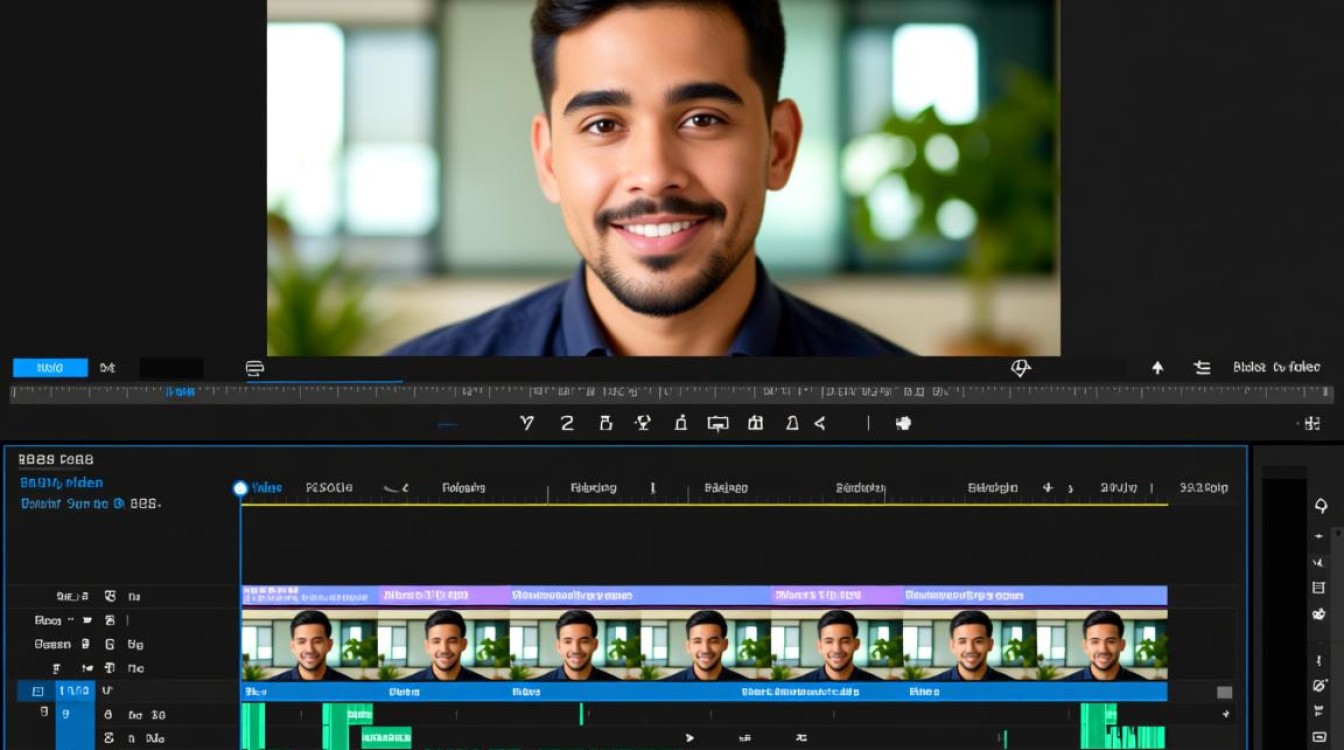Click the crossed-circle icon in the right sidebar
Viewport: 1344px width, 750px height.
click(1319, 685)
